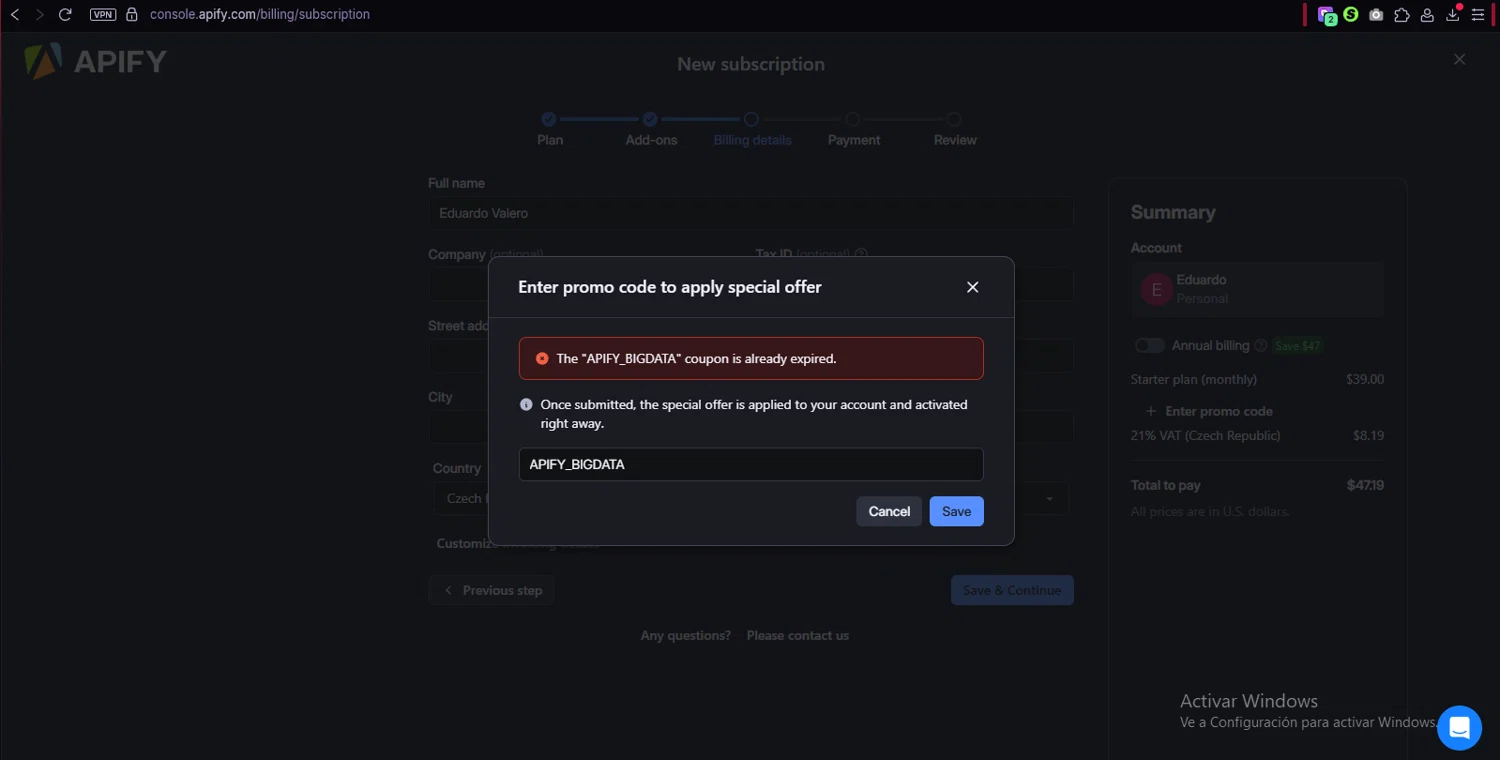Jump to the Plan step

pyautogui.click(x=549, y=129)
